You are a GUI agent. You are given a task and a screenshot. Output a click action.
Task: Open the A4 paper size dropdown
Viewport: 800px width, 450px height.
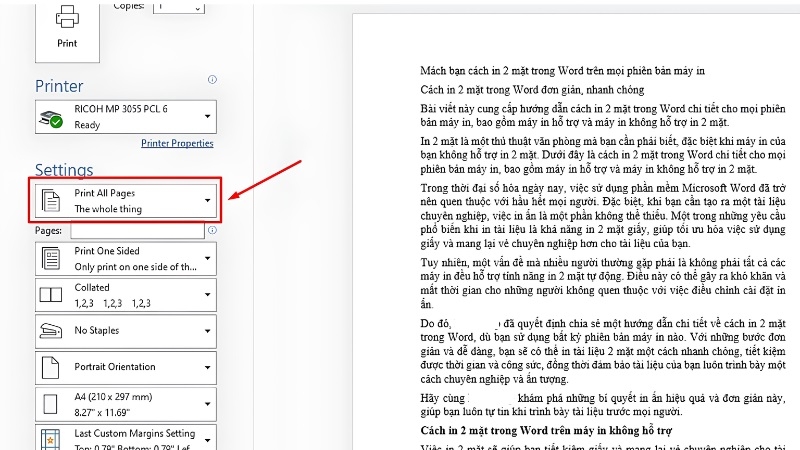[126, 404]
